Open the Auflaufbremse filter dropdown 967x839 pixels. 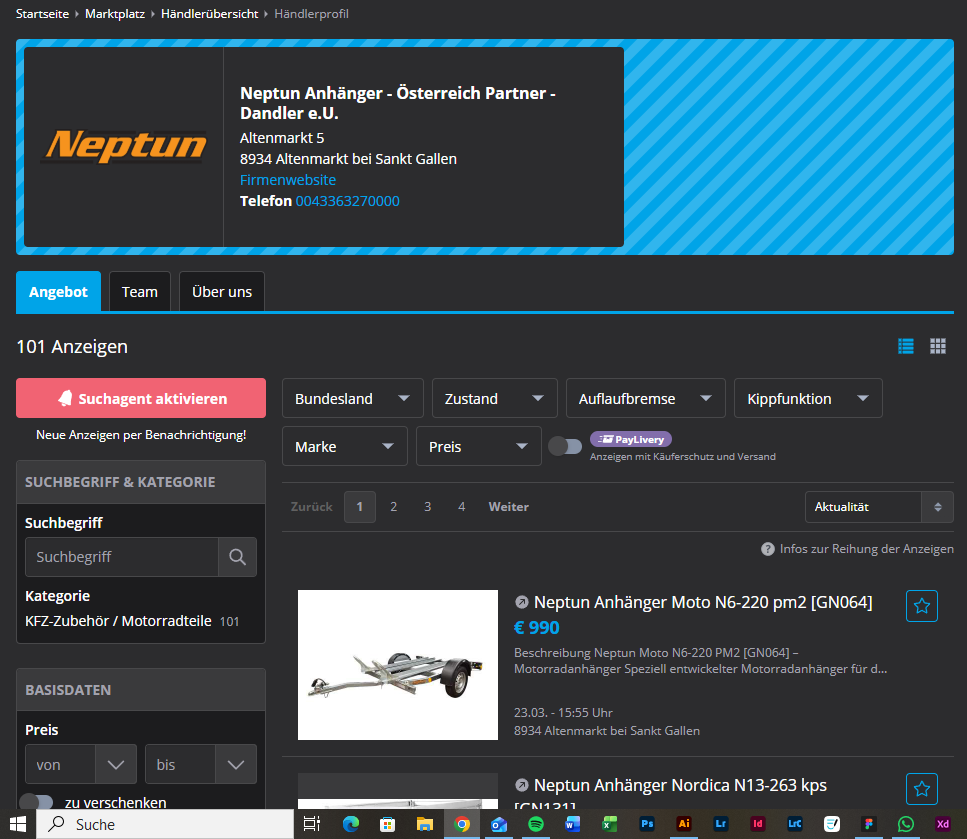coord(644,398)
